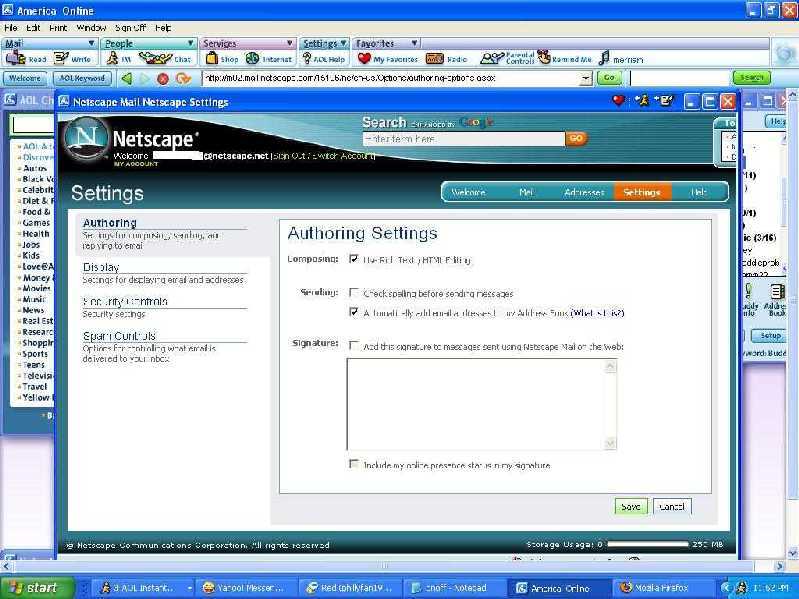Viewport: 799px width, 599px height.
Task: Open the Edit menu
Action: (x=33, y=28)
